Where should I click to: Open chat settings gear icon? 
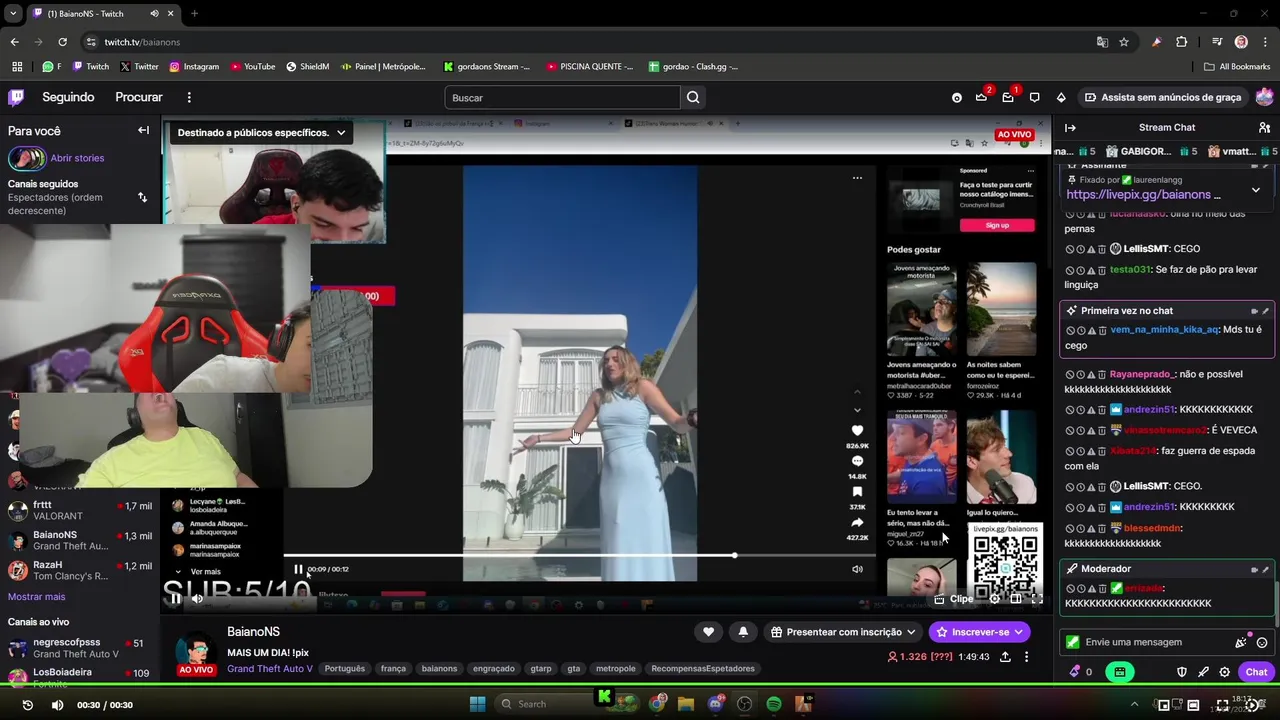(1224, 672)
